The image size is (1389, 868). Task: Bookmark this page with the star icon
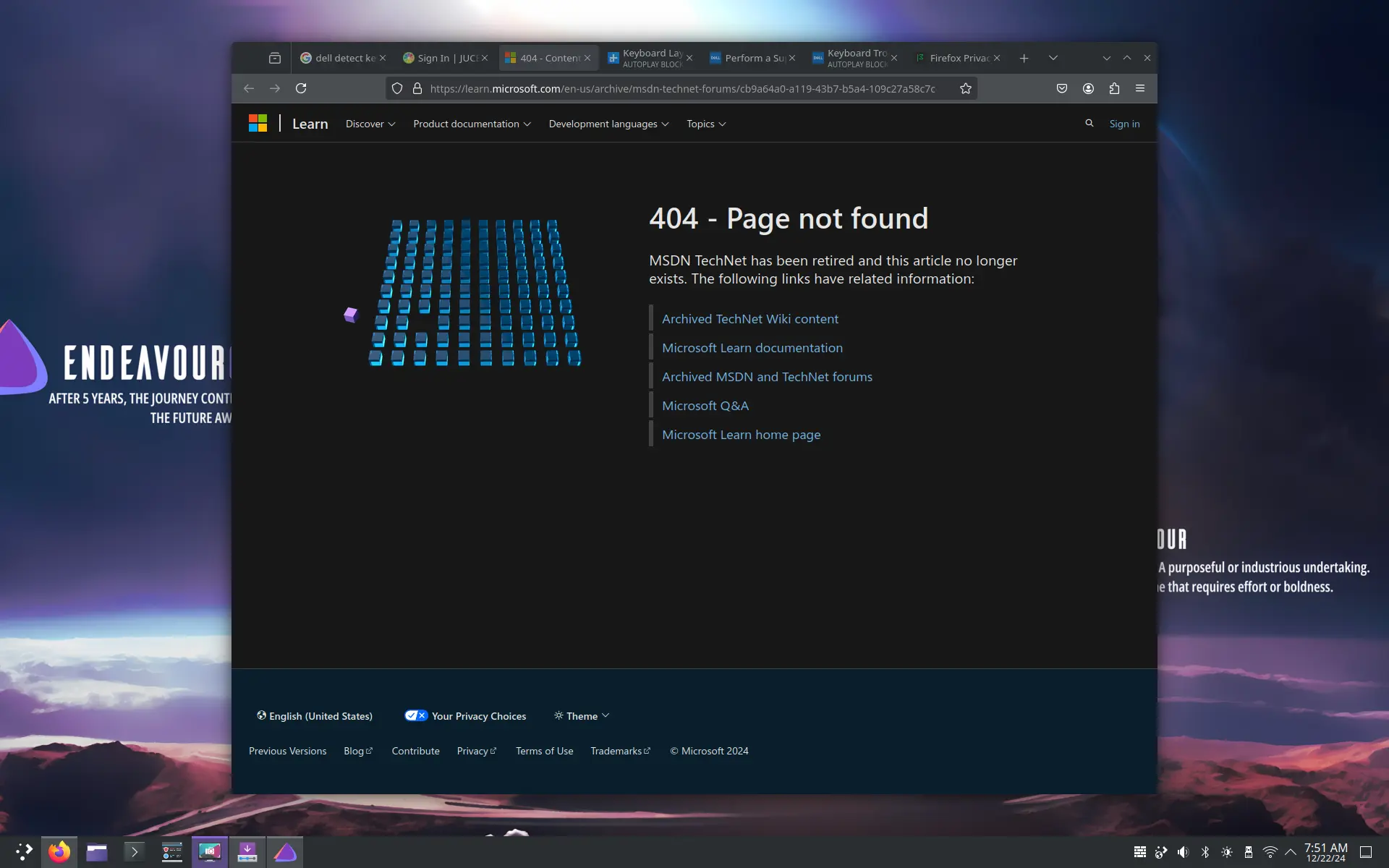(x=965, y=88)
